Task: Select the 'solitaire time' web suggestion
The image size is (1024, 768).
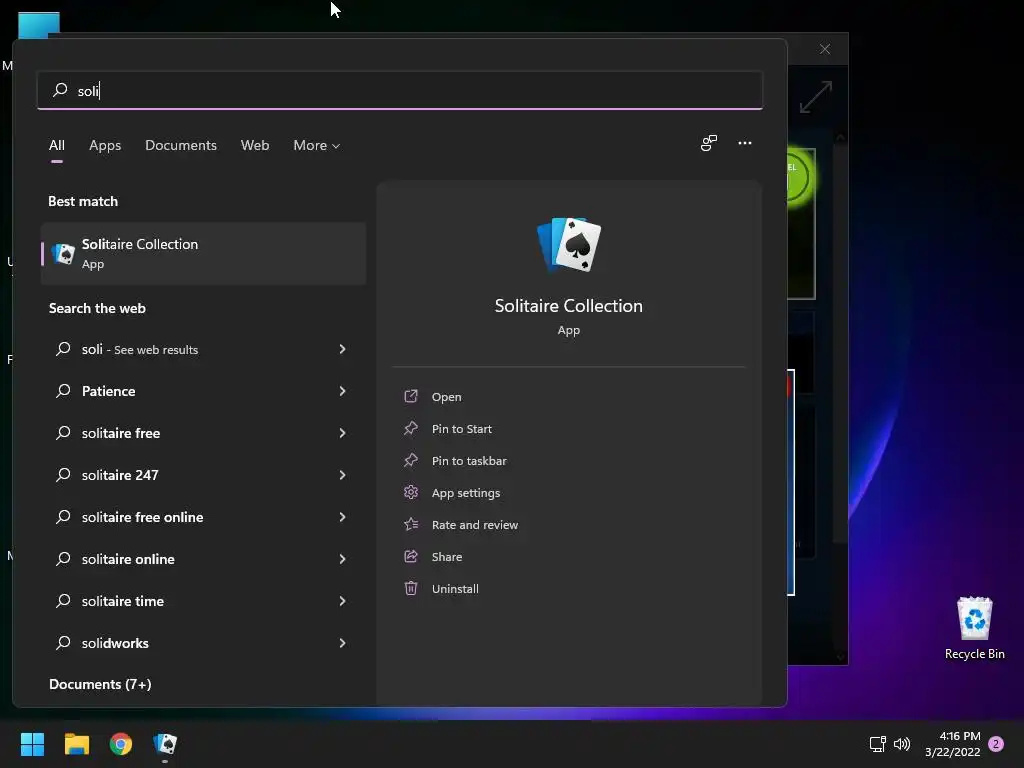Action: pyautogui.click(x=204, y=601)
